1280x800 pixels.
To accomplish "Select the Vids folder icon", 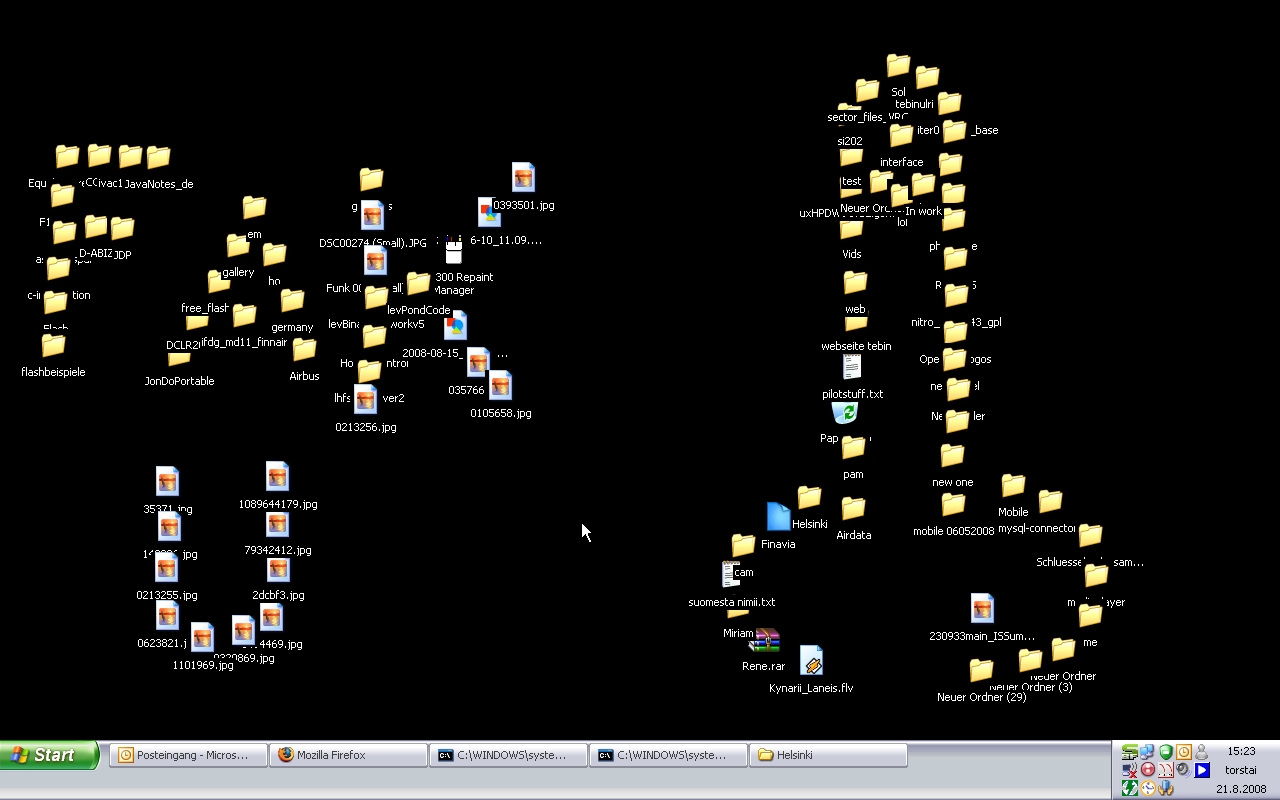I will (x=851, y=229).
